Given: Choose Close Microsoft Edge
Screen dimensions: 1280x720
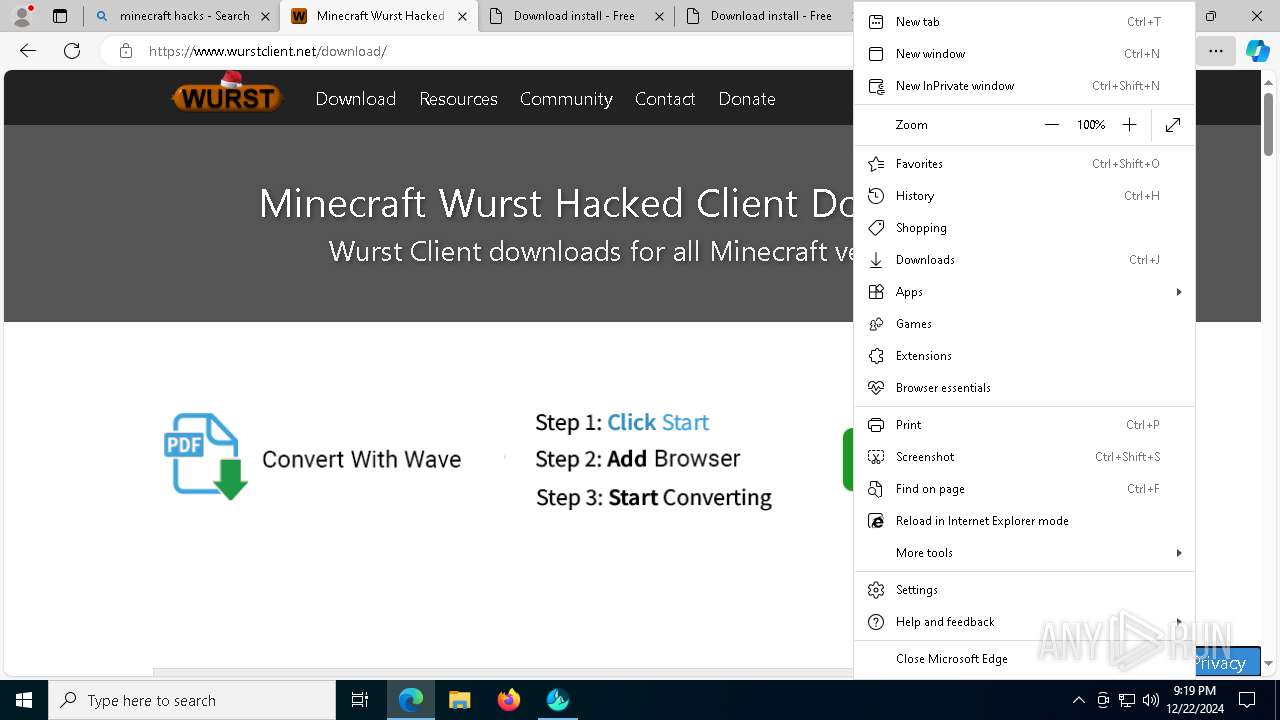Looking at the screenshot, I should (x=1024, y=659).
